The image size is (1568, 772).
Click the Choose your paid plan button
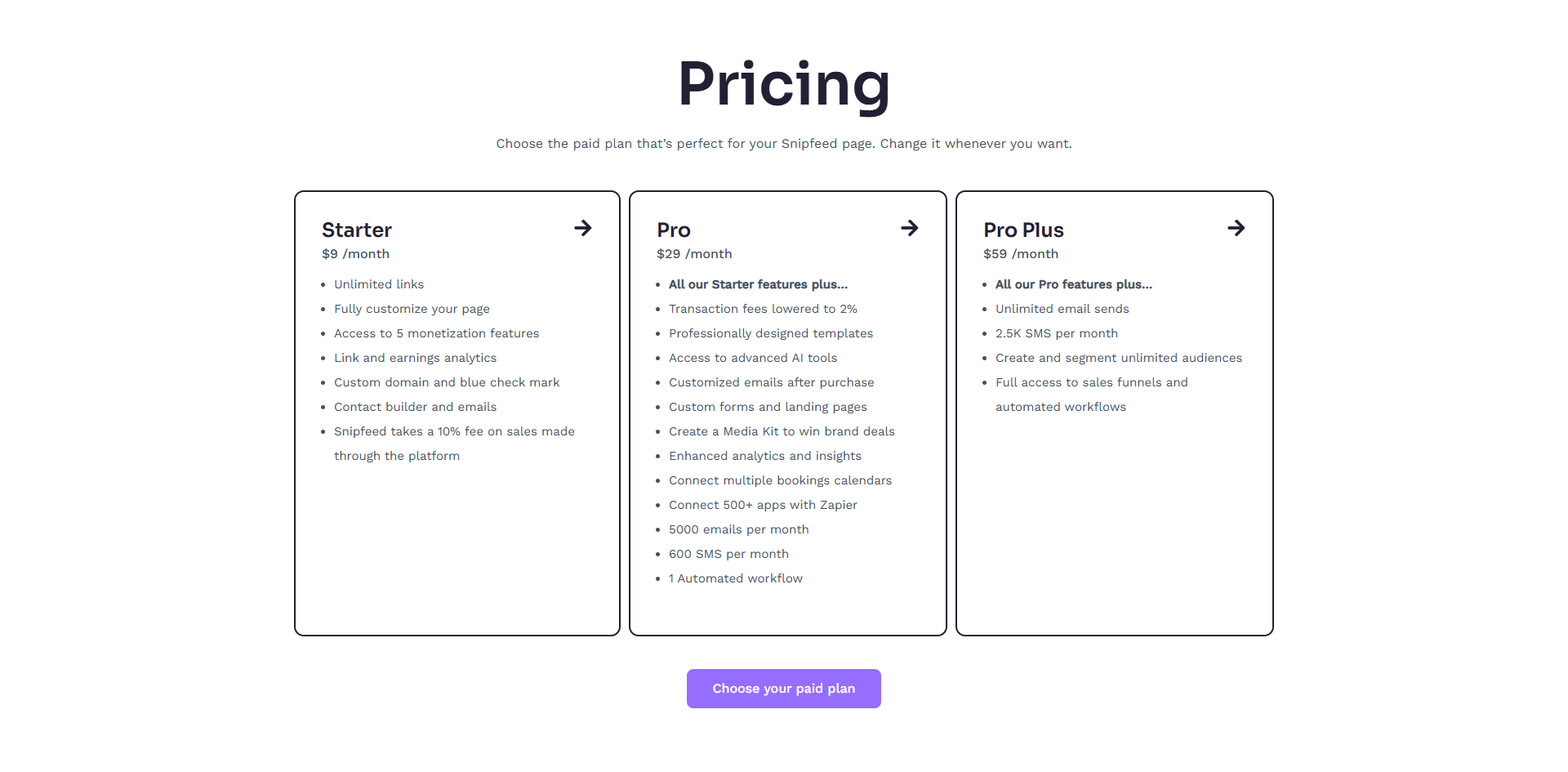pyautogui.click(x=784, y=689)
